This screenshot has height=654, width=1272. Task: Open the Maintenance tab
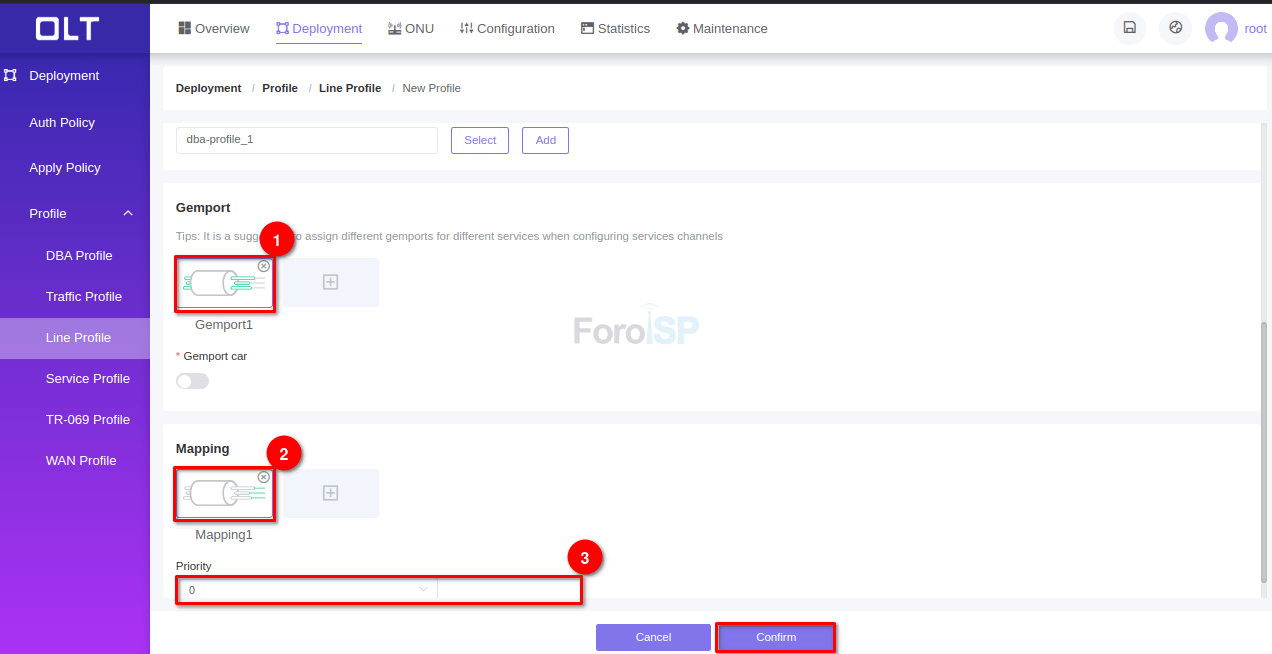tap(722, 29)
